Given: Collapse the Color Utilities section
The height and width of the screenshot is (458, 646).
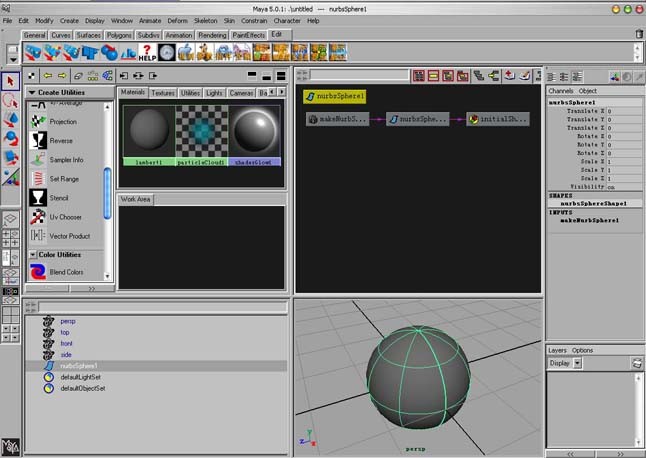Looking at the screenshot, I should click(x=32, y=255).
